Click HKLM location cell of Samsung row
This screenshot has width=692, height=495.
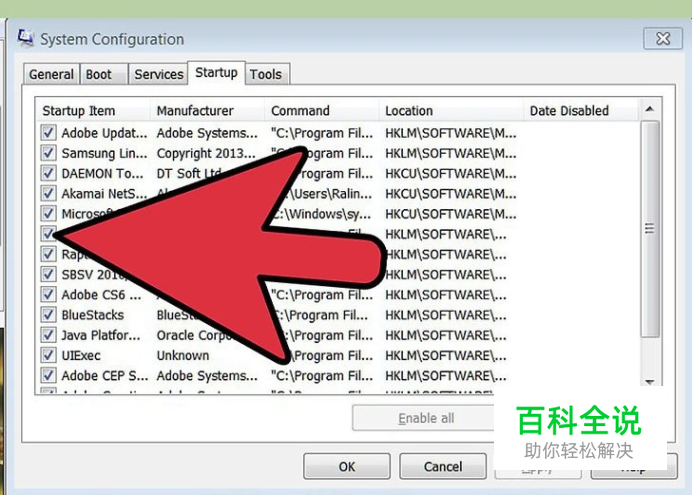tap(451, 153)
